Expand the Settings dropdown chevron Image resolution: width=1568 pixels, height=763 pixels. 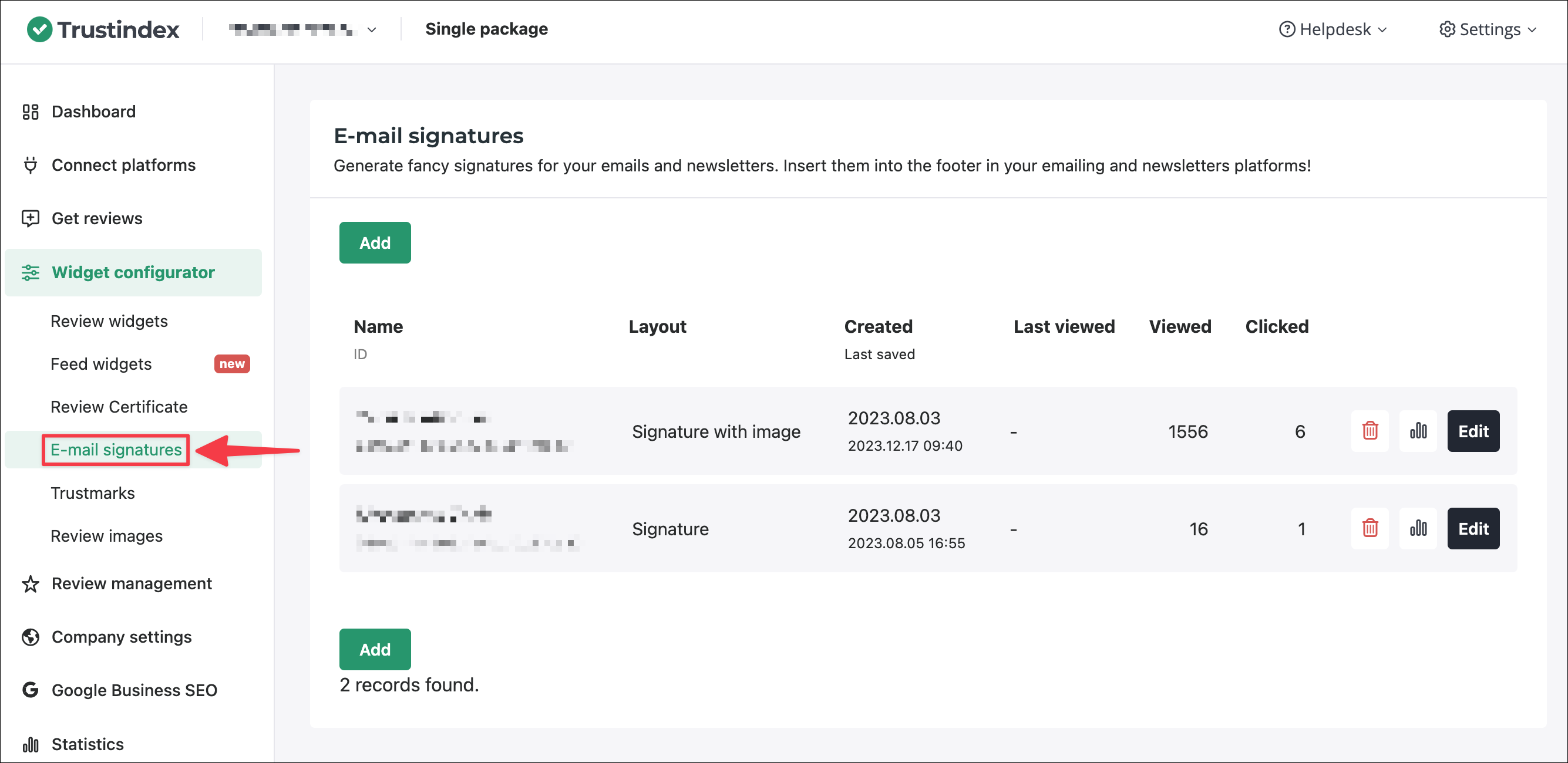[1532, 30]
